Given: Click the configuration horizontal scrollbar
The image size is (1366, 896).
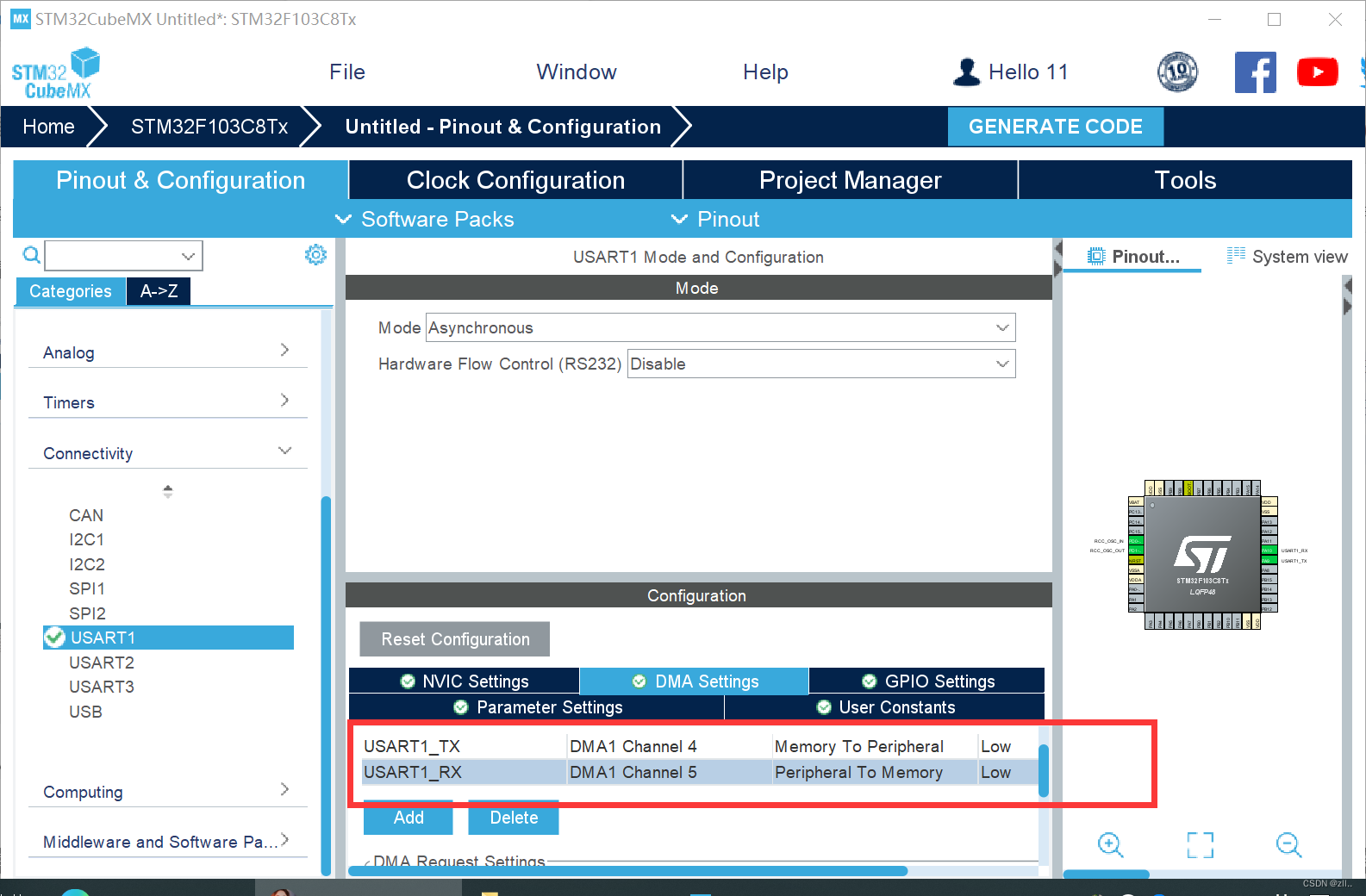Looking at the screenshot, I should pos(628,871).
